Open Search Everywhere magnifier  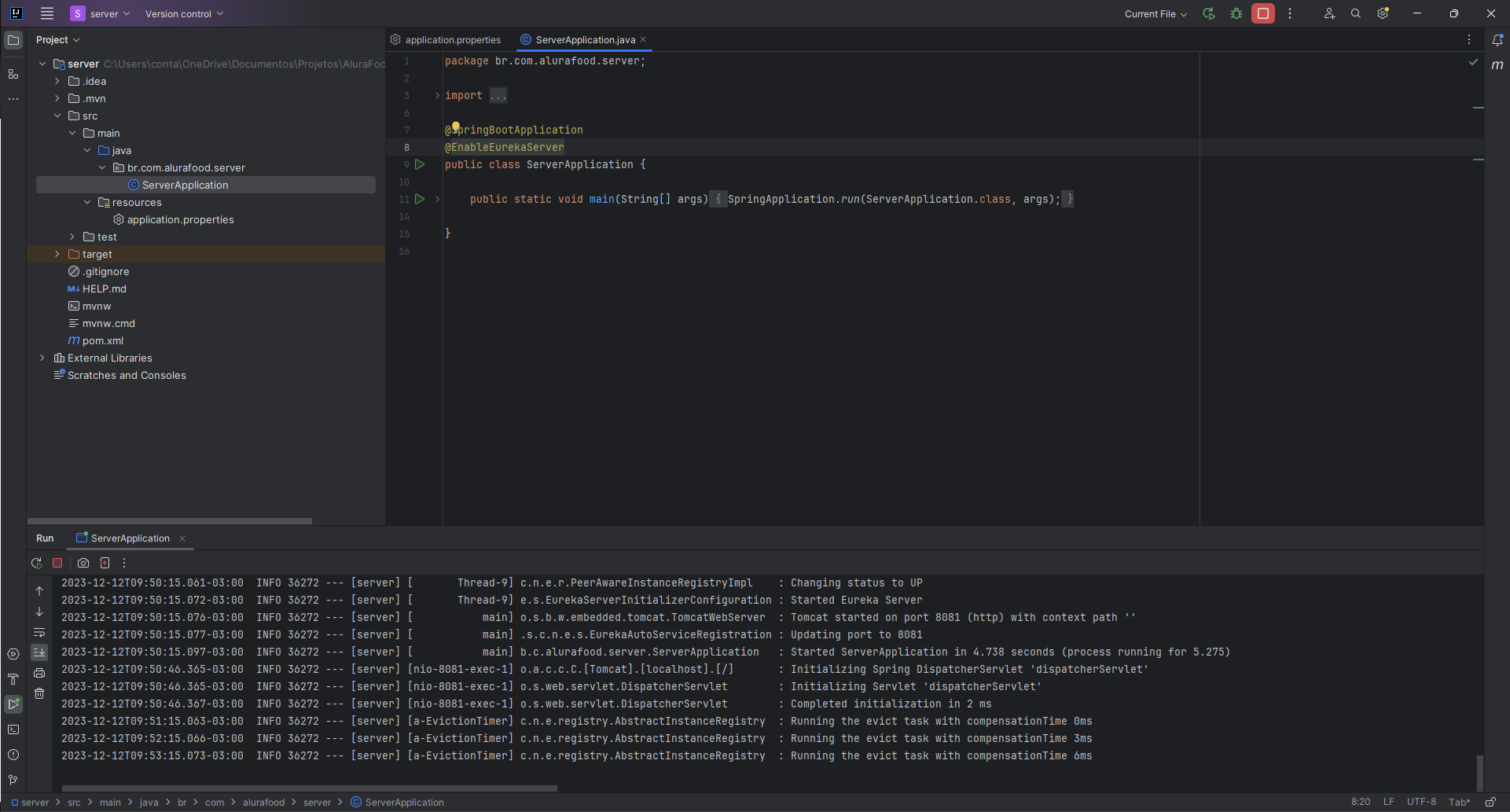point(1356,13)
